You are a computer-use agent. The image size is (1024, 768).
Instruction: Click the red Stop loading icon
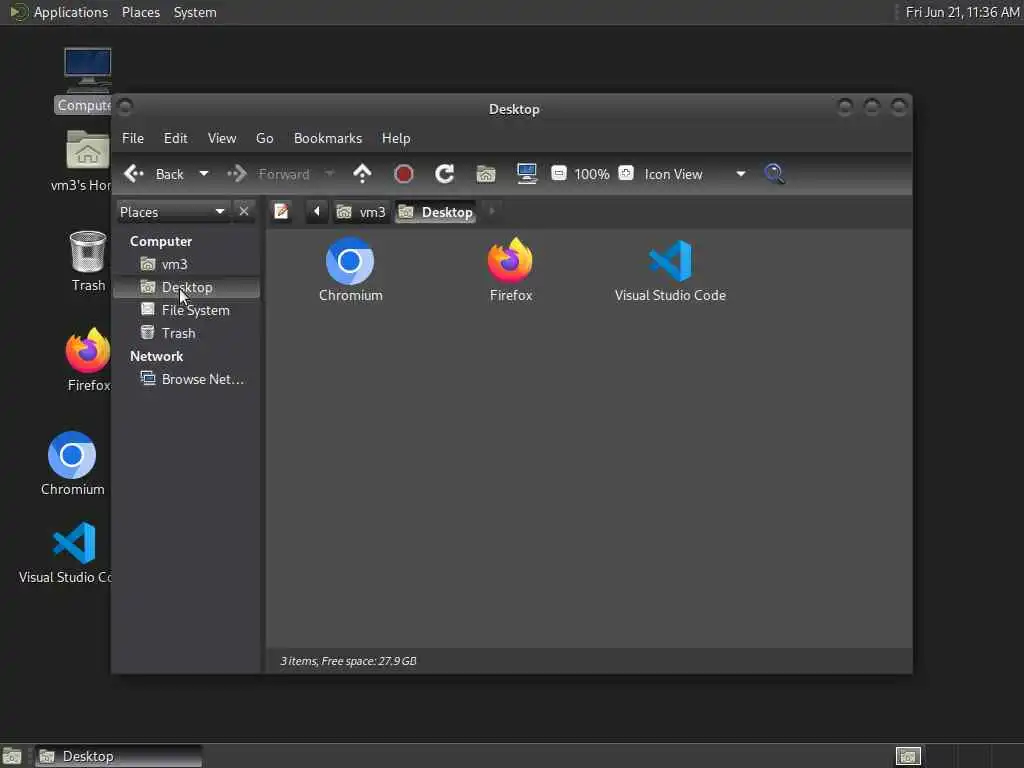click(404, 174)
